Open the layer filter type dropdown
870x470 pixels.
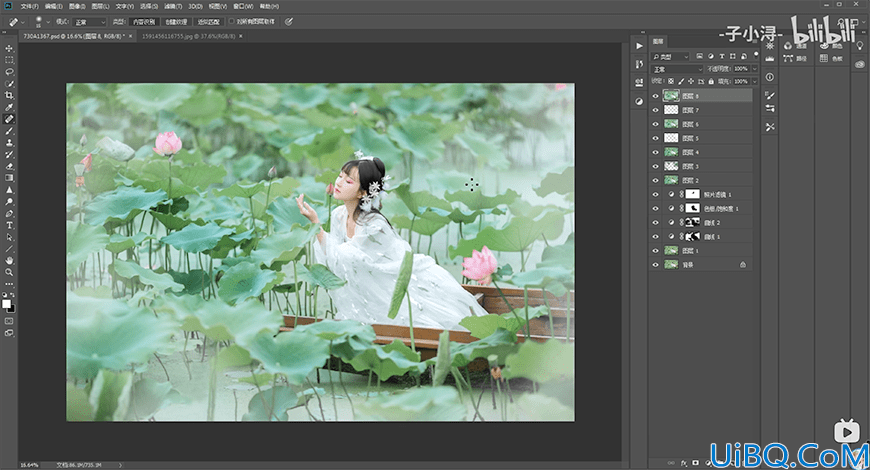(670, 57)
